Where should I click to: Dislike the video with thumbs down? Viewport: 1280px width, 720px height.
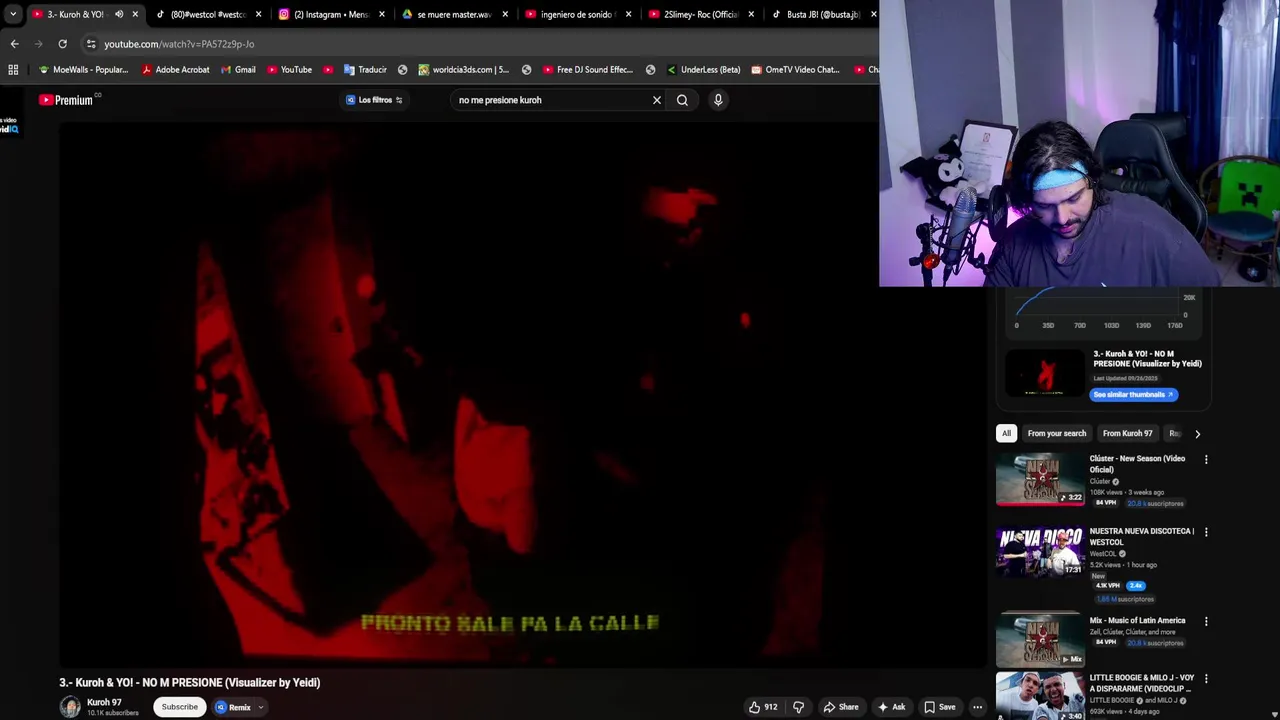tap(798, 707)
